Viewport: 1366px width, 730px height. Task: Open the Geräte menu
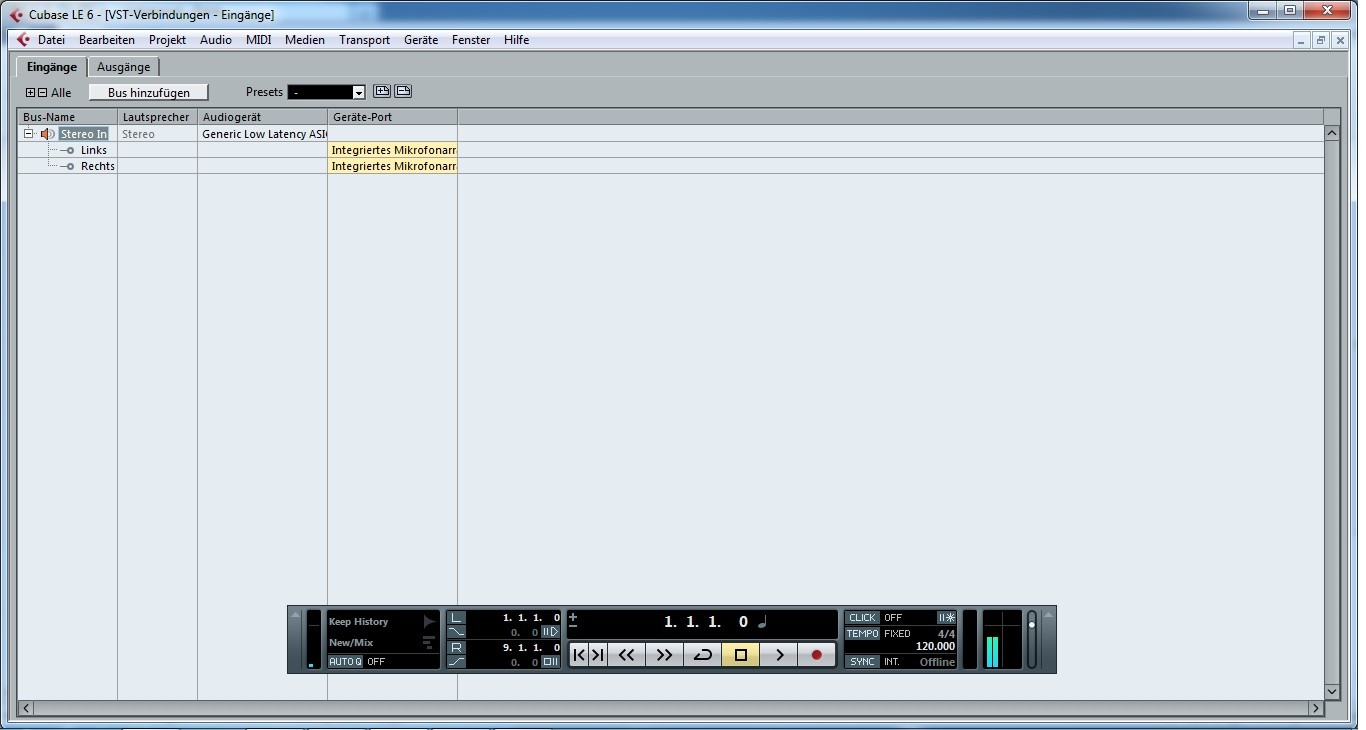(x=421, y=40)
